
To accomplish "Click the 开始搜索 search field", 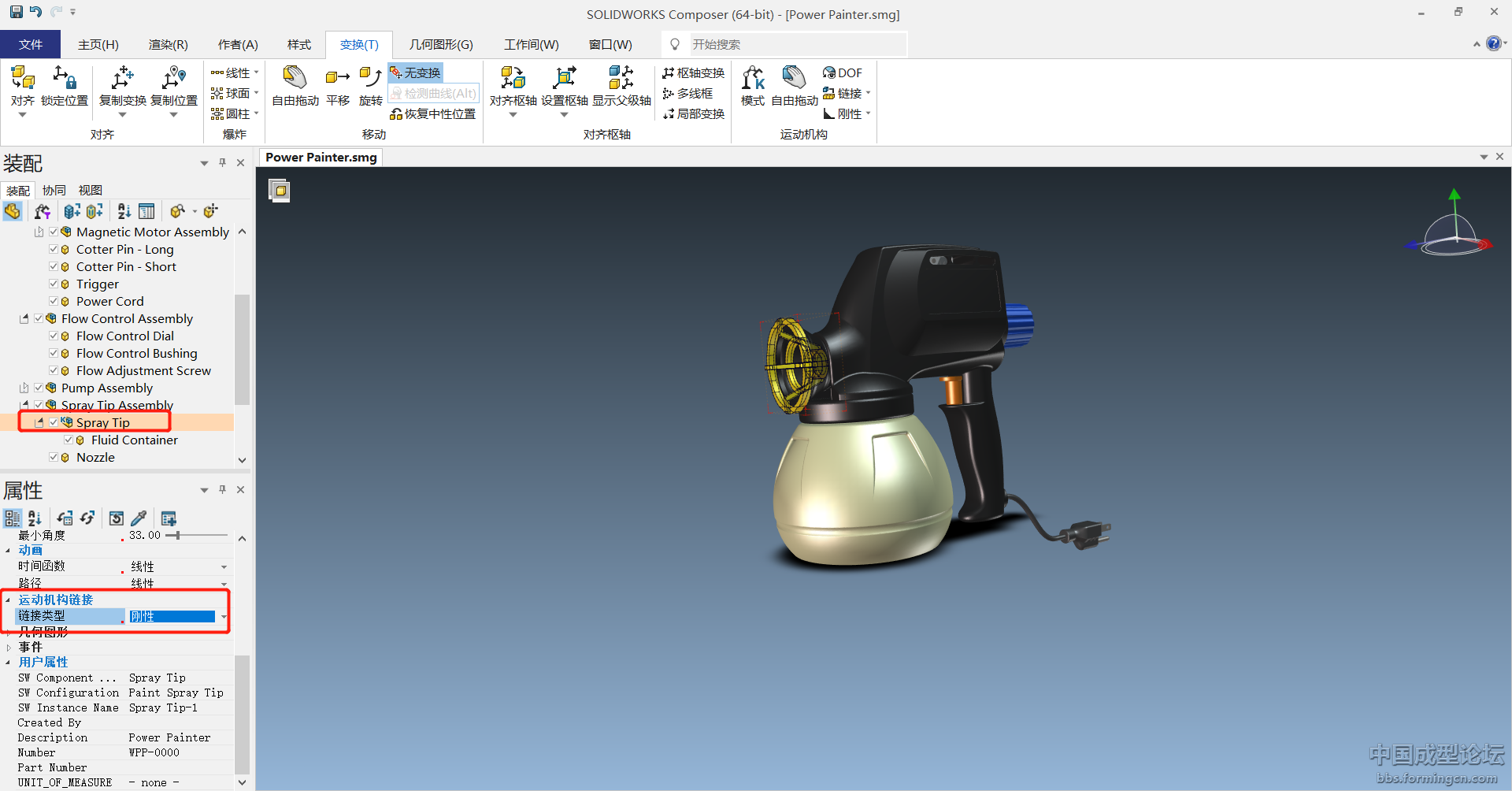I will coord(795,44).
